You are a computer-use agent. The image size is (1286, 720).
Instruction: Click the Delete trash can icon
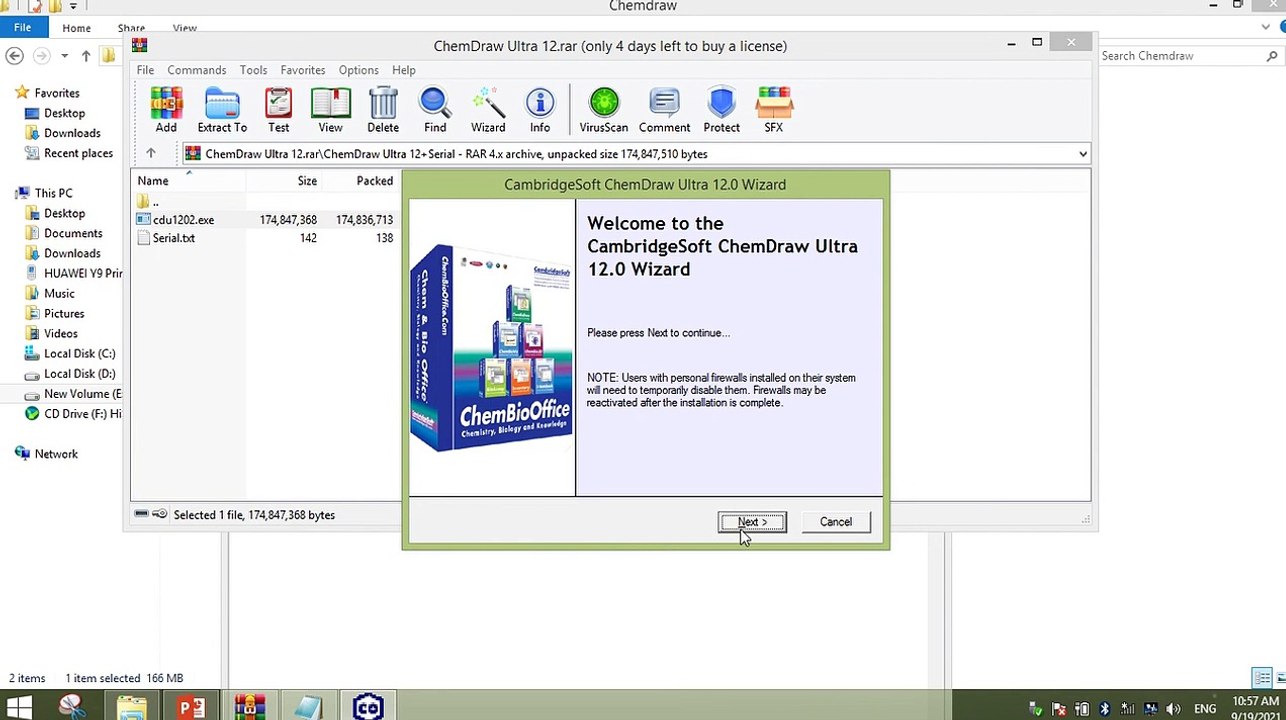click(x=383, y=110)
